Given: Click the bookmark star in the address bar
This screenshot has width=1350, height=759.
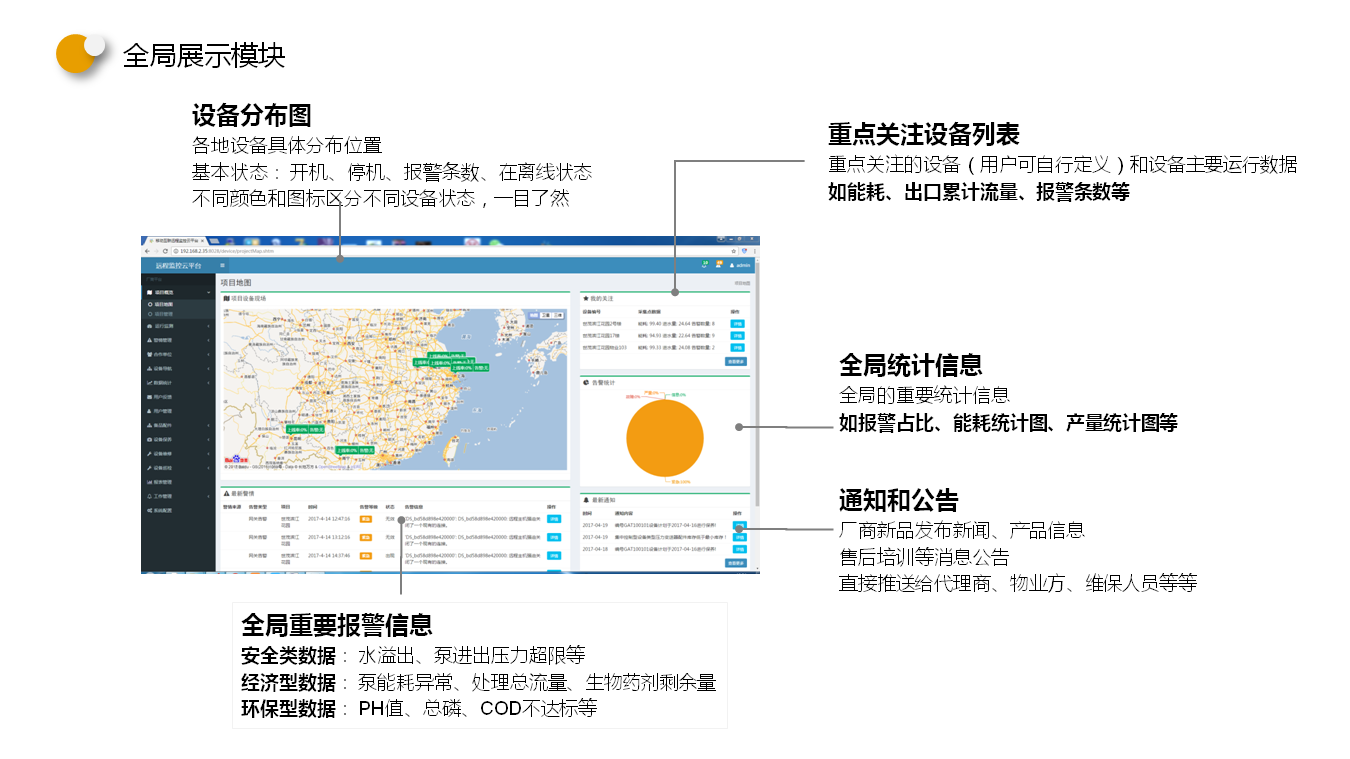Looking at the screenshot, I should [732, 251].
